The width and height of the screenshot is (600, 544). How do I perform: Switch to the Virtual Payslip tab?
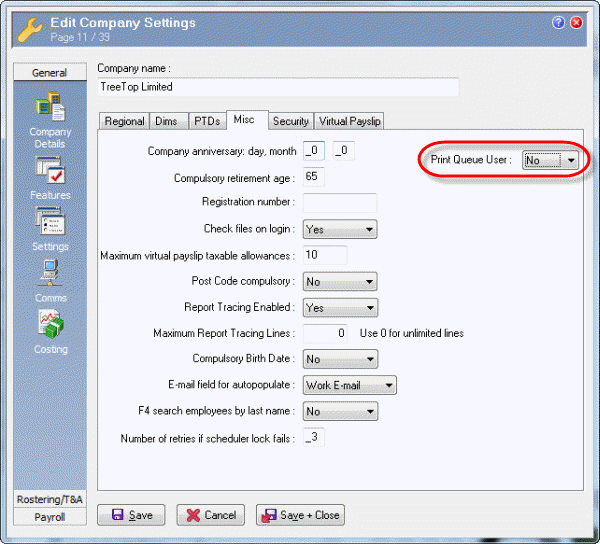point(350,121)
